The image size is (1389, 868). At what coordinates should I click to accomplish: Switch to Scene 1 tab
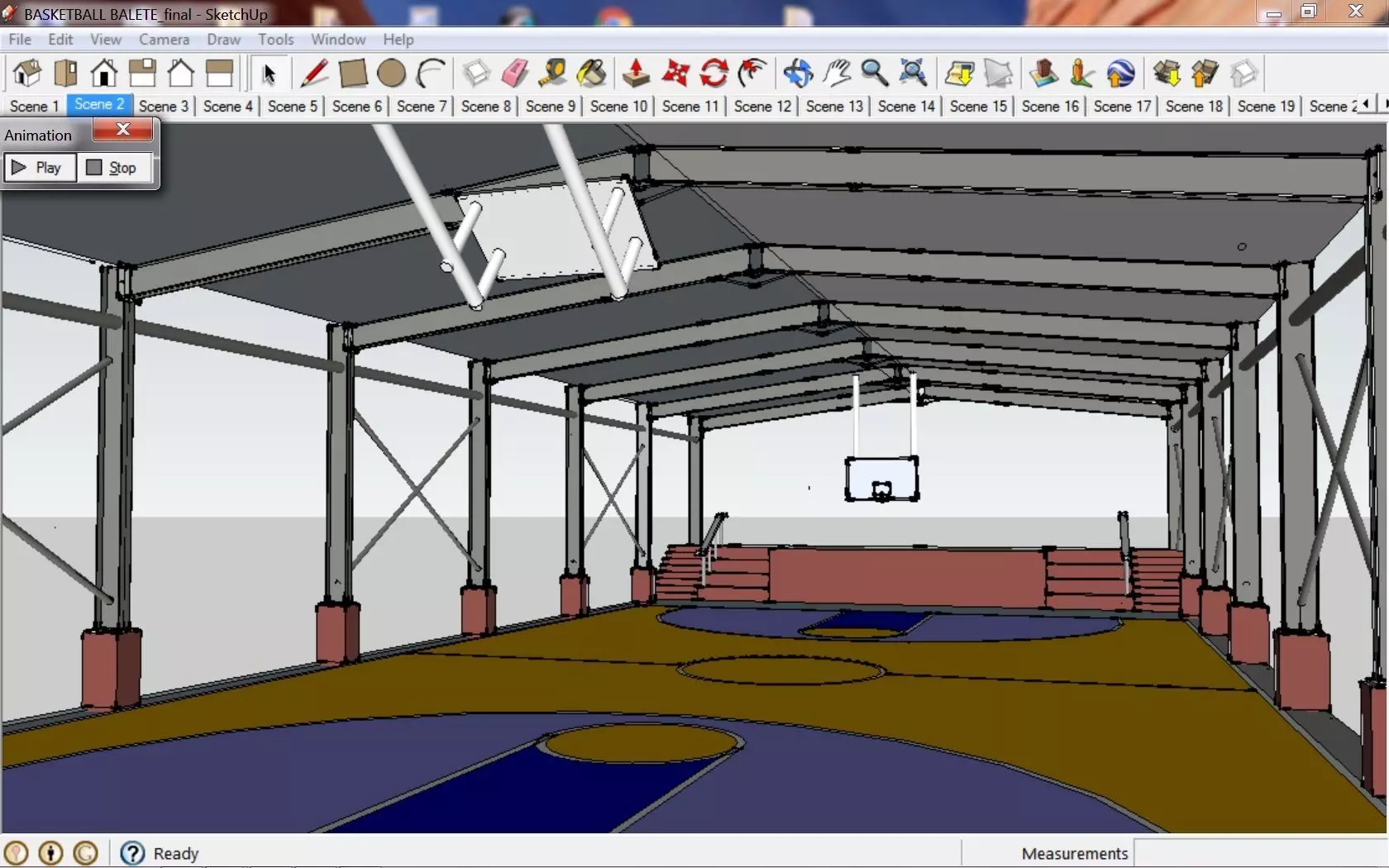click(x=34, y=106)
